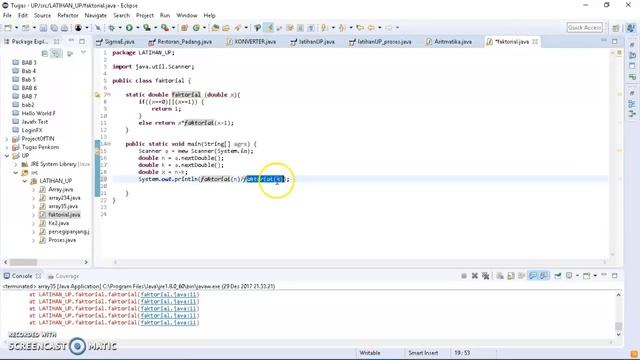Toggle Pin Console in Console toolbar
This screenshot has height=360, width=640.
click(x=558, y=276)
